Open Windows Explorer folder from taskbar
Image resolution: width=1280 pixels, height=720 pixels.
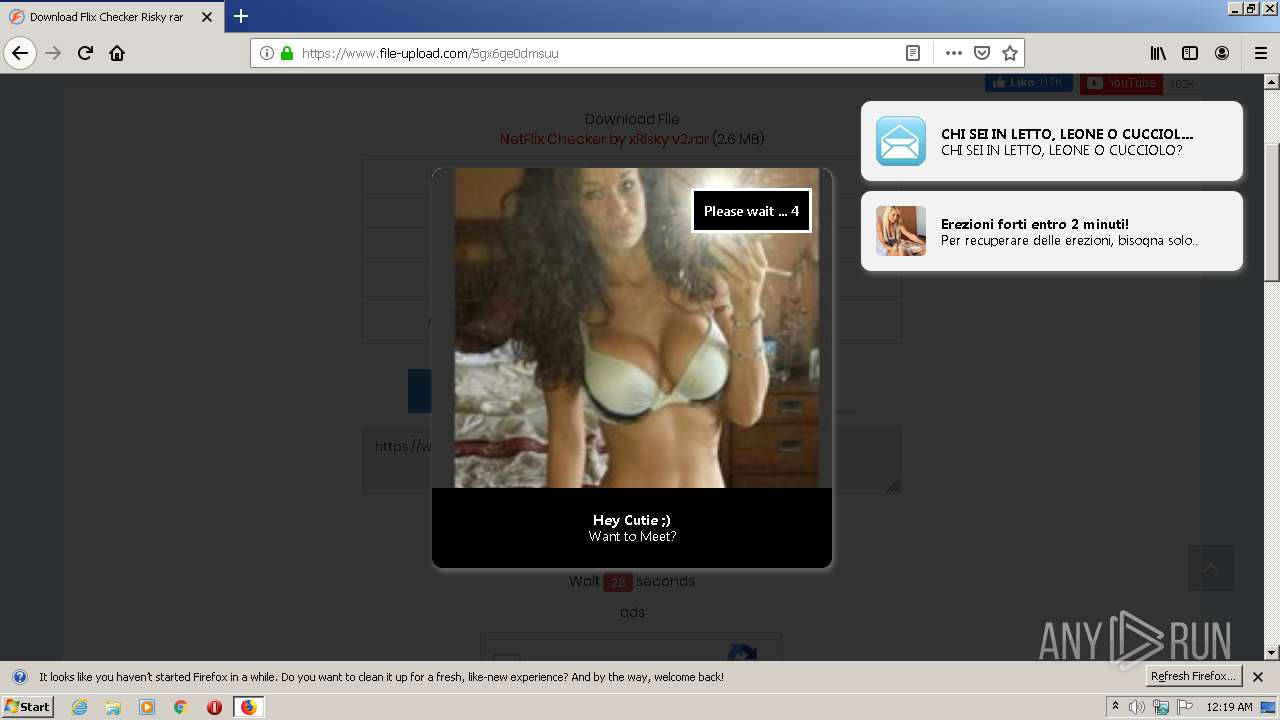click(113, 707)
